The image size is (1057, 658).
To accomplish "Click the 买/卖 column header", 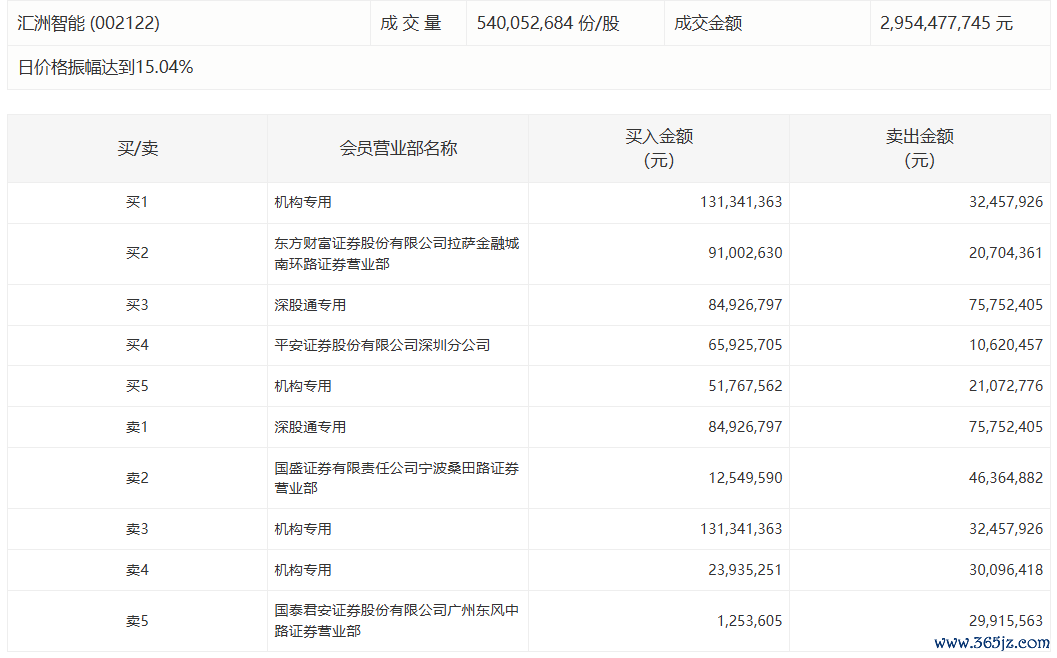I will point(137,149).
